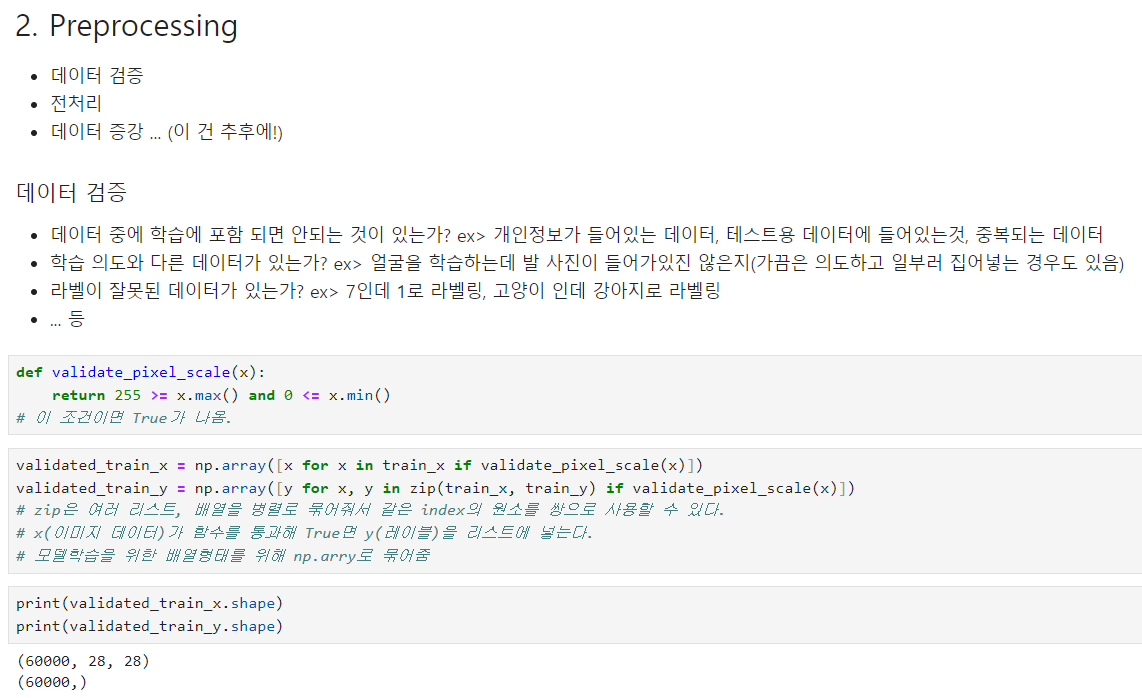Screen dimensions: 1142x698
Task: Click the validated_train_x assignment line
Action: click(359, 465)
